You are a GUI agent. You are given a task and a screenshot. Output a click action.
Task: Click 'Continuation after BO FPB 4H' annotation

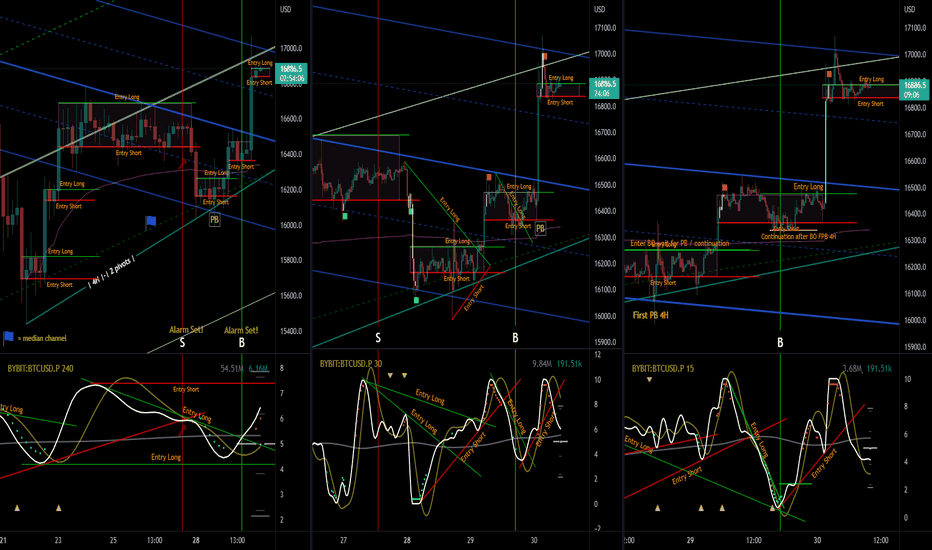click(x=798, y=237)
